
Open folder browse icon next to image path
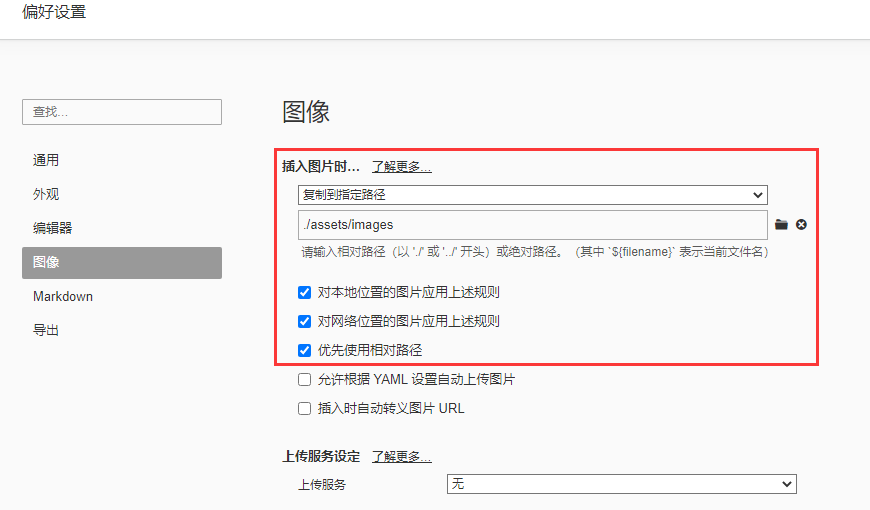(x=781, y=225)
